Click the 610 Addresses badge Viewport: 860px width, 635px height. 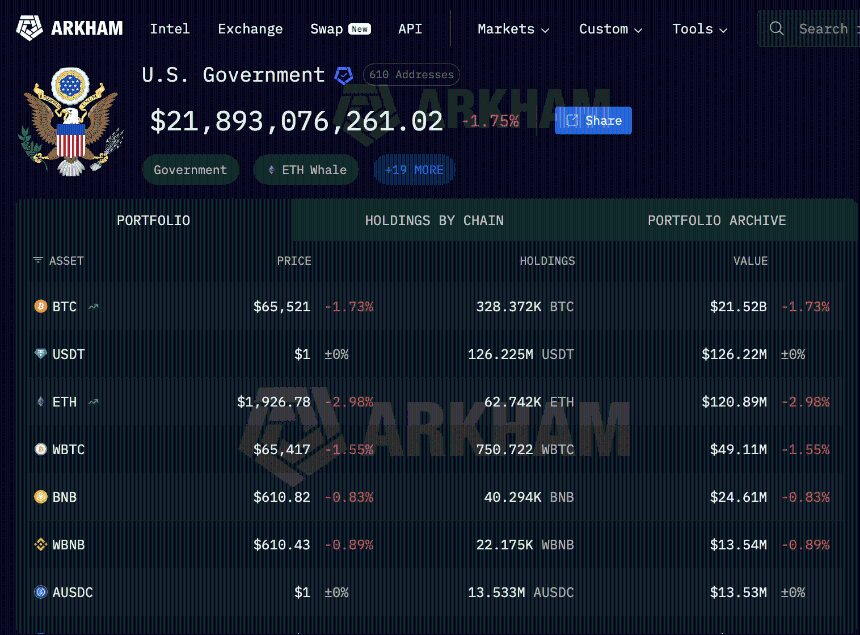click(x=410, y=75)
